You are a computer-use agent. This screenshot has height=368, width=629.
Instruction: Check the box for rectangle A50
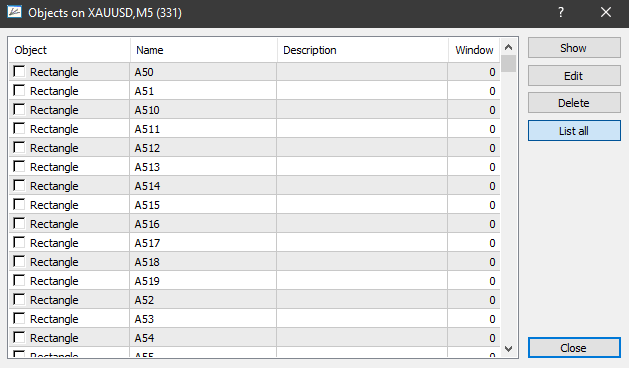click(19, 71)
